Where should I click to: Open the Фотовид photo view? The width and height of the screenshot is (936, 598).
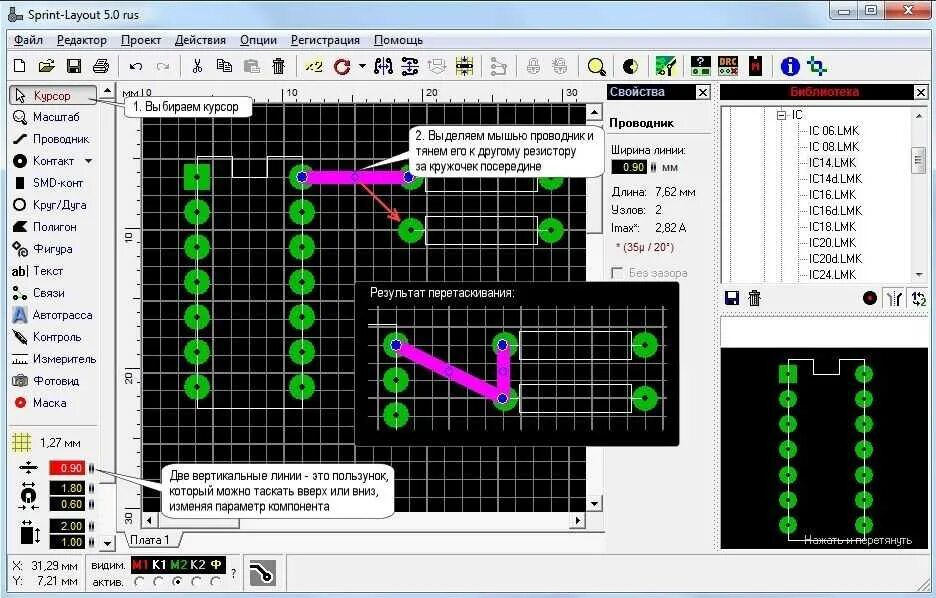pyautogui.click(x=46, y=381)
